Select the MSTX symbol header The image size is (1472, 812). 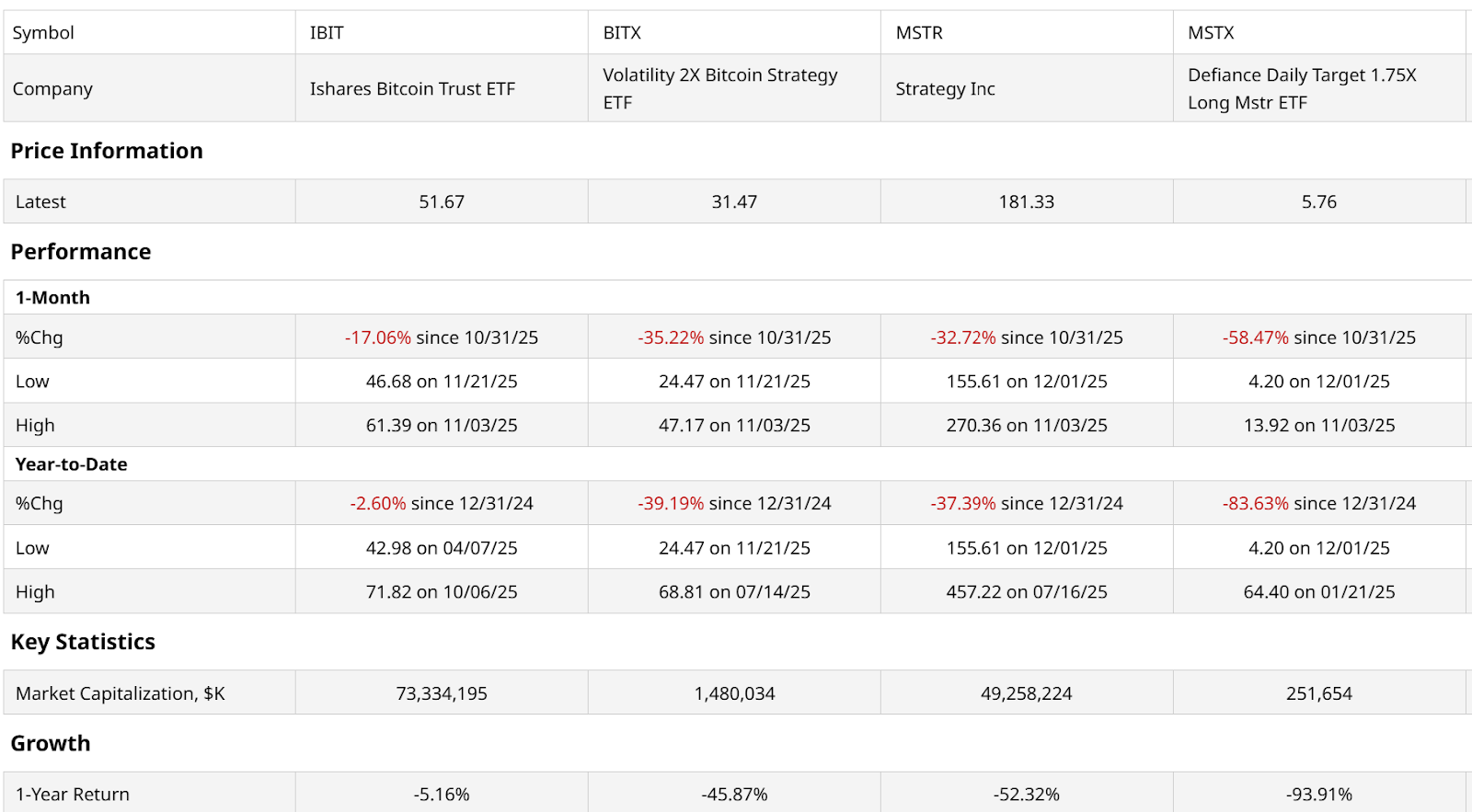point(1211,33)
